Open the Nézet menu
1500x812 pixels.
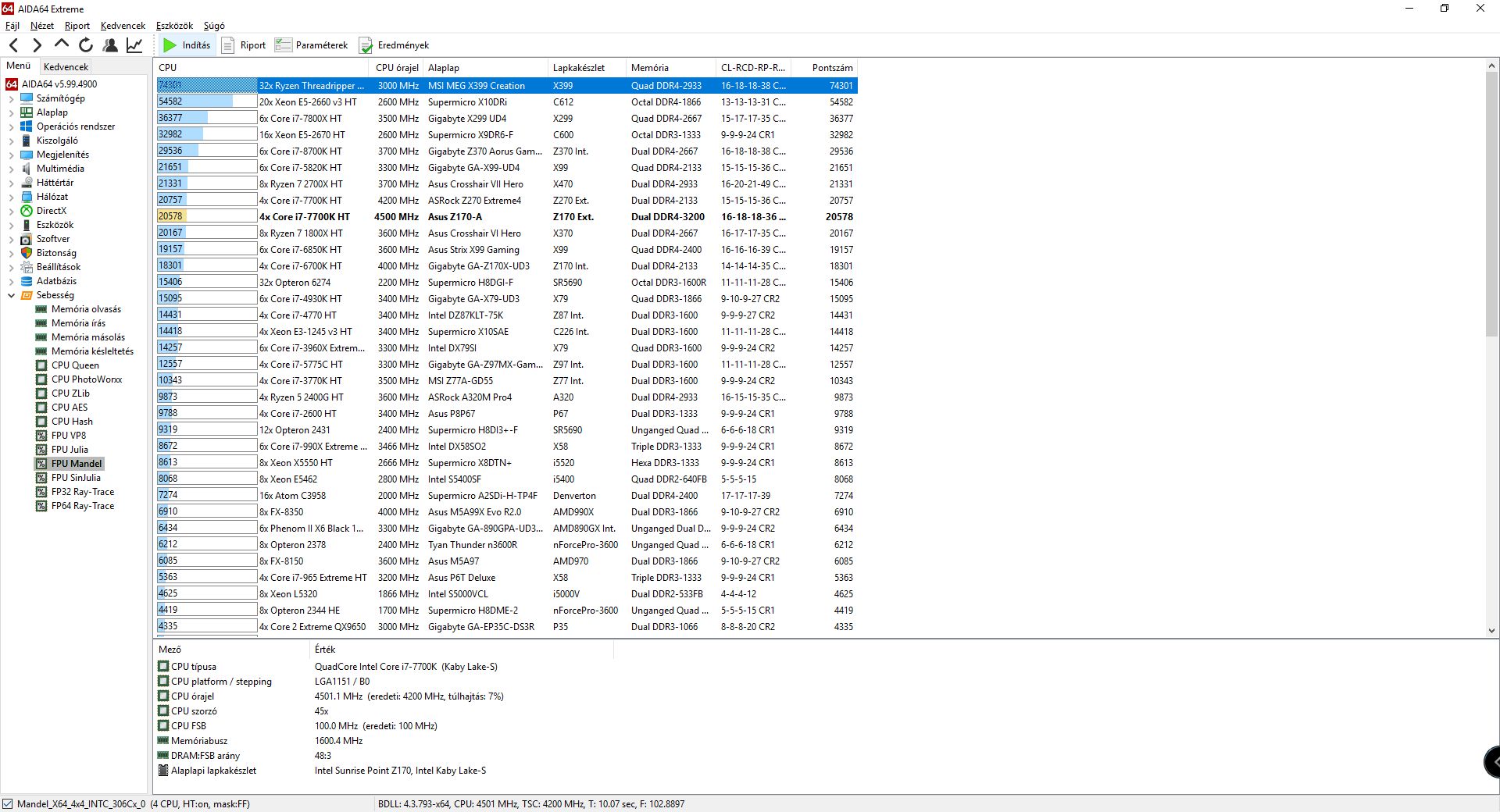42,26
